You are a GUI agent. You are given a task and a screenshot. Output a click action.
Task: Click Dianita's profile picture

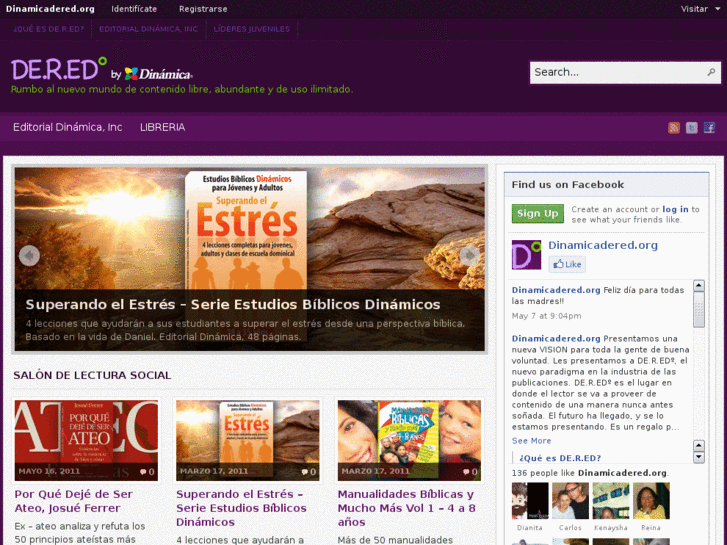[x=530, y=500]
